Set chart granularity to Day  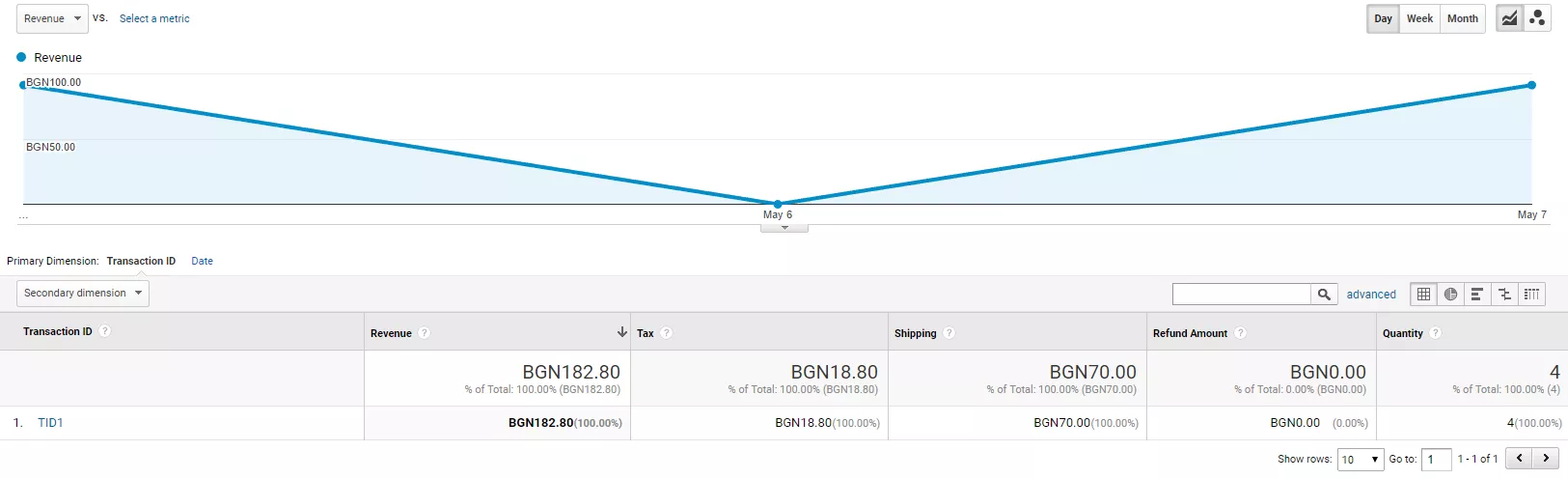coord(1383,18)
